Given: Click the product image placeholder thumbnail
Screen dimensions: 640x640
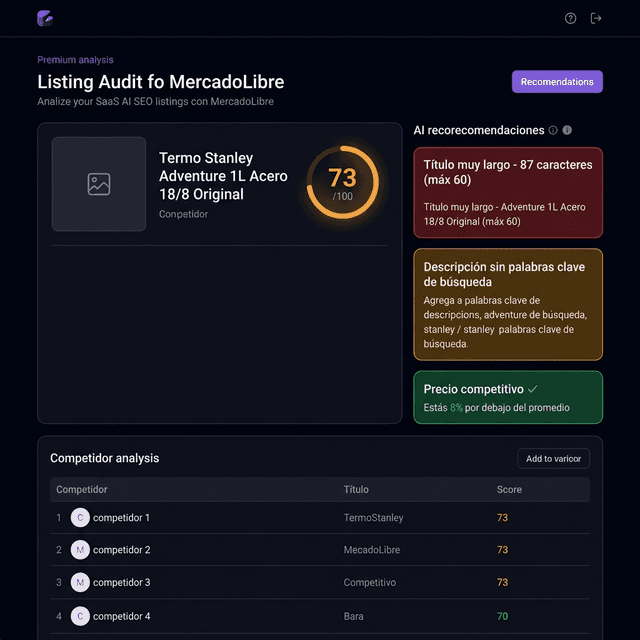Looking at the screenshot, I should (99, 184).
